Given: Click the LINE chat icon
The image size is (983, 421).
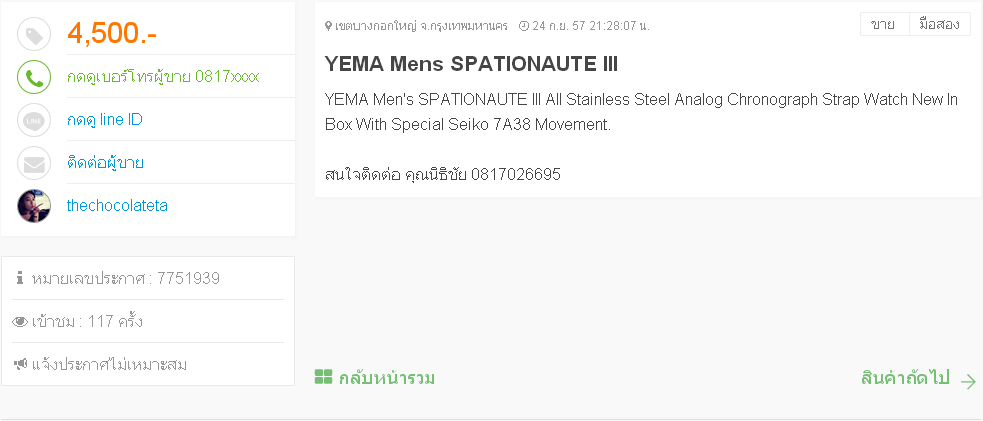Looking at the screenshot, I should pyautogui.click(x=34, y=121).
